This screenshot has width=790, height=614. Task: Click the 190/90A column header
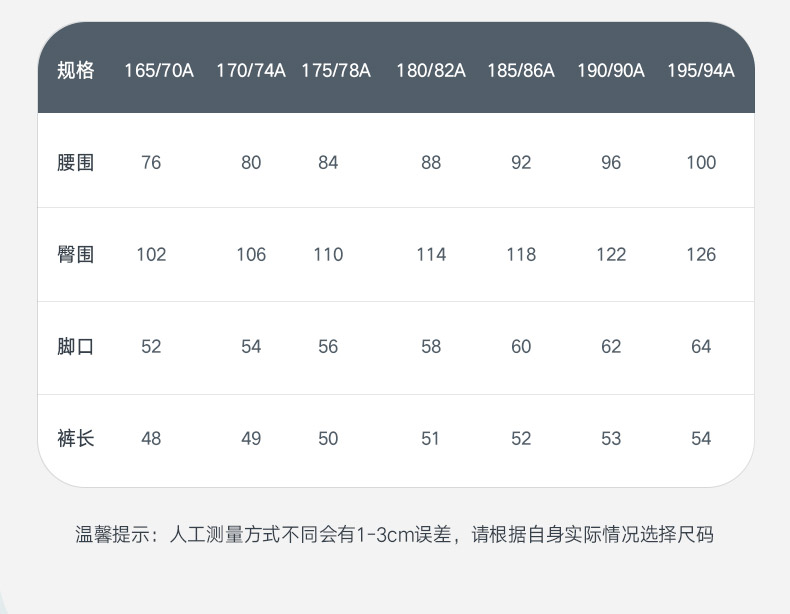(x=611, y=71)
